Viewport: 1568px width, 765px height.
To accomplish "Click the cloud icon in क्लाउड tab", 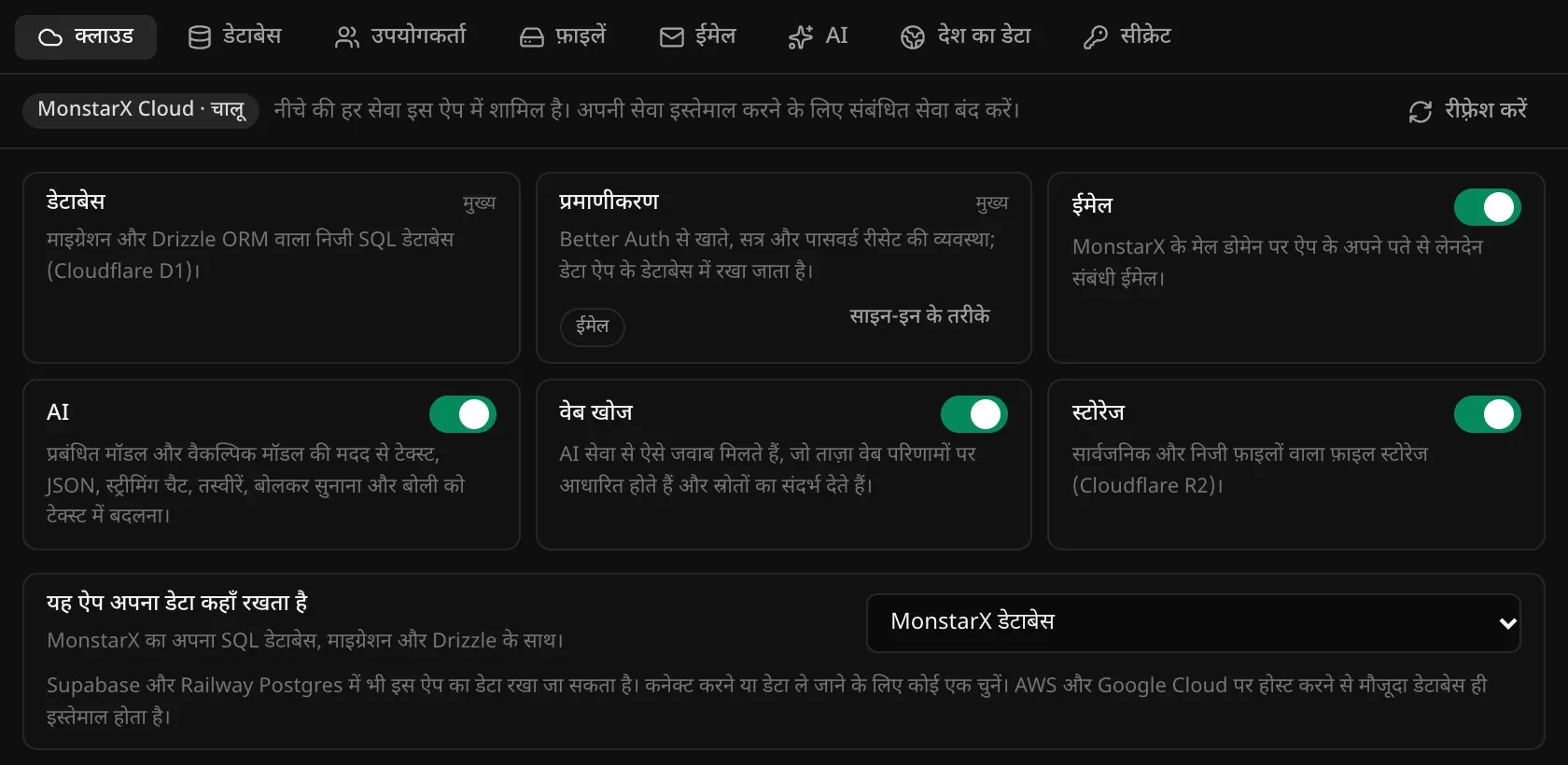I will pyautogui.click(x=50, y=37).
